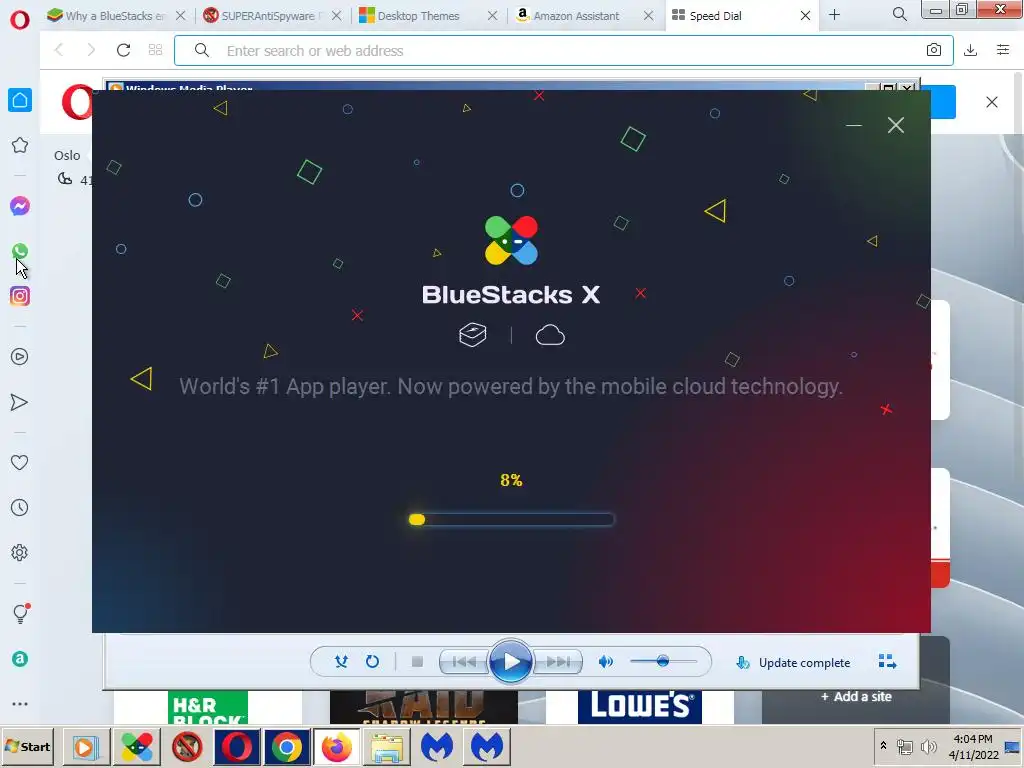Open the snapshot camera icon
The width and height of the screenshot is (1024, 768).
[934, 50]
